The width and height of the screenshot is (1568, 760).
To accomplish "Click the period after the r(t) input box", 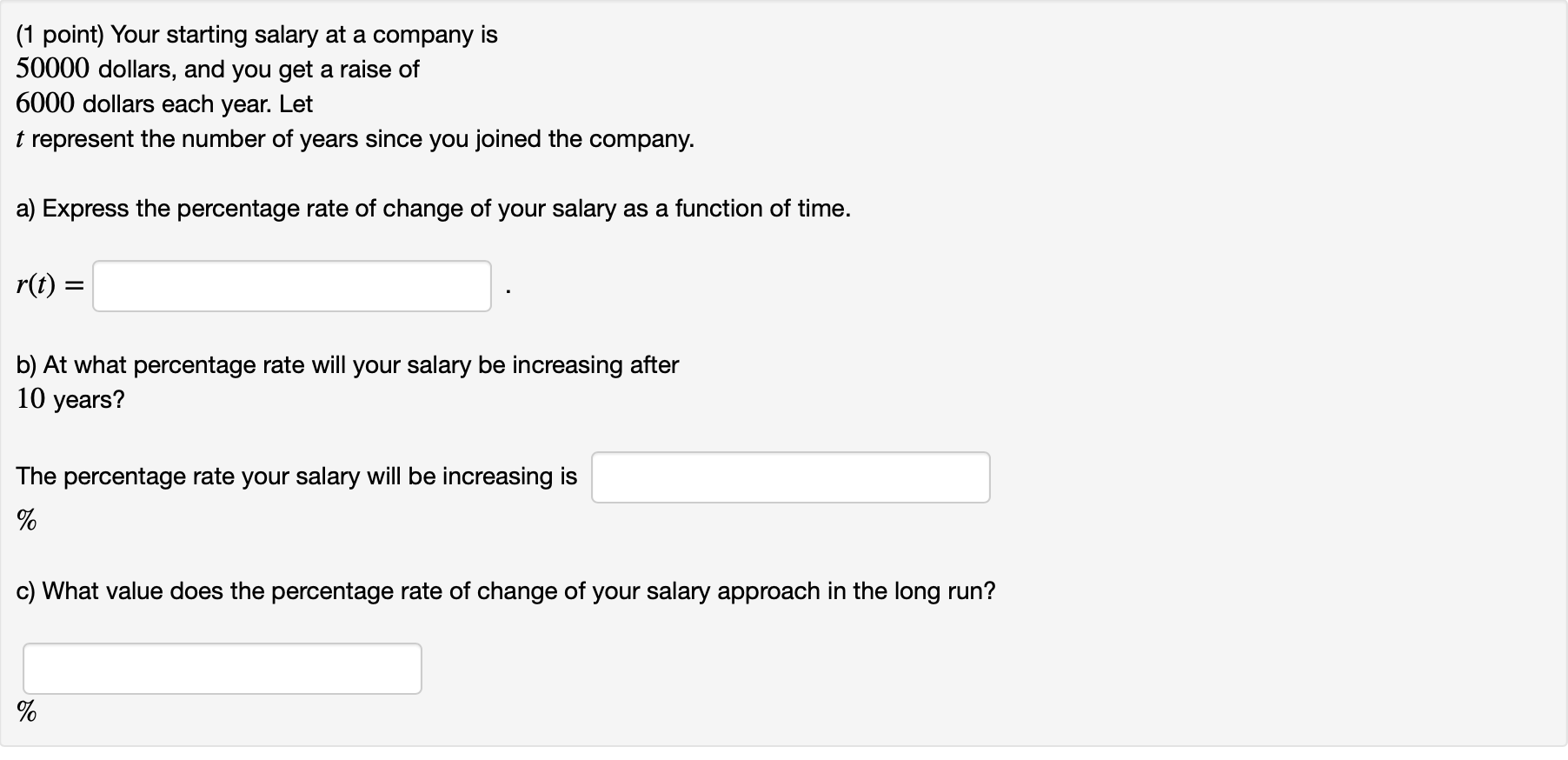I will point(508,288).
